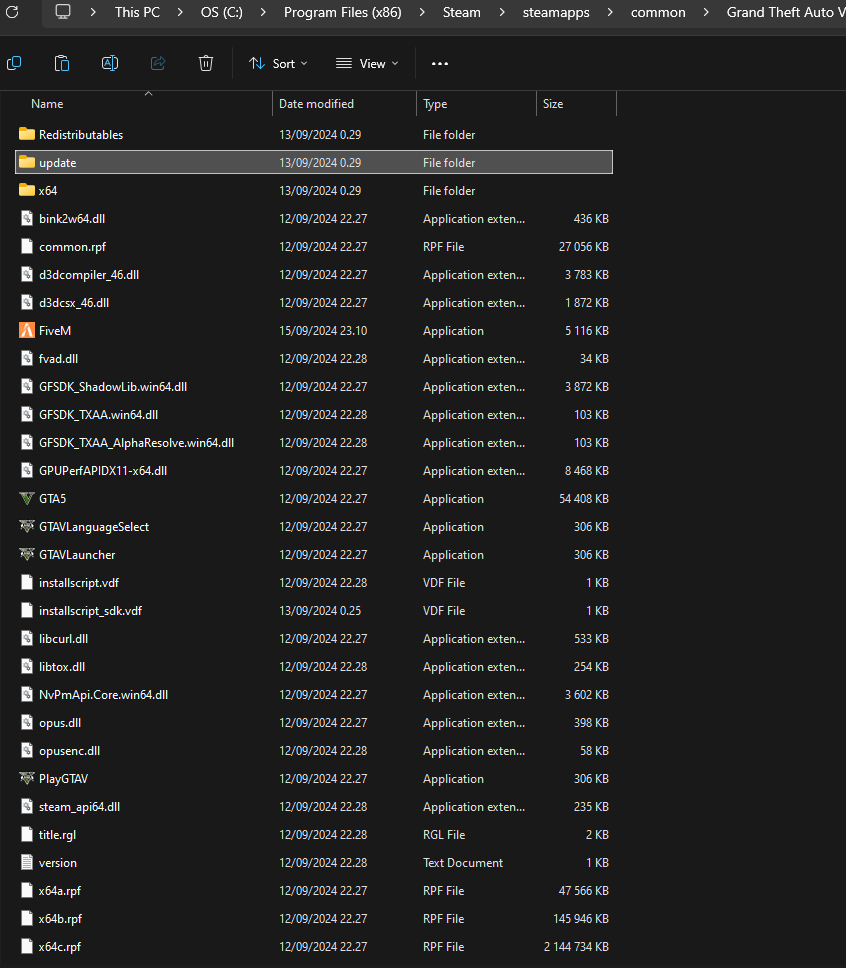Expand the See more ellipsis menu
Viewport: 846px width, 968px height.
pos(439,63)
